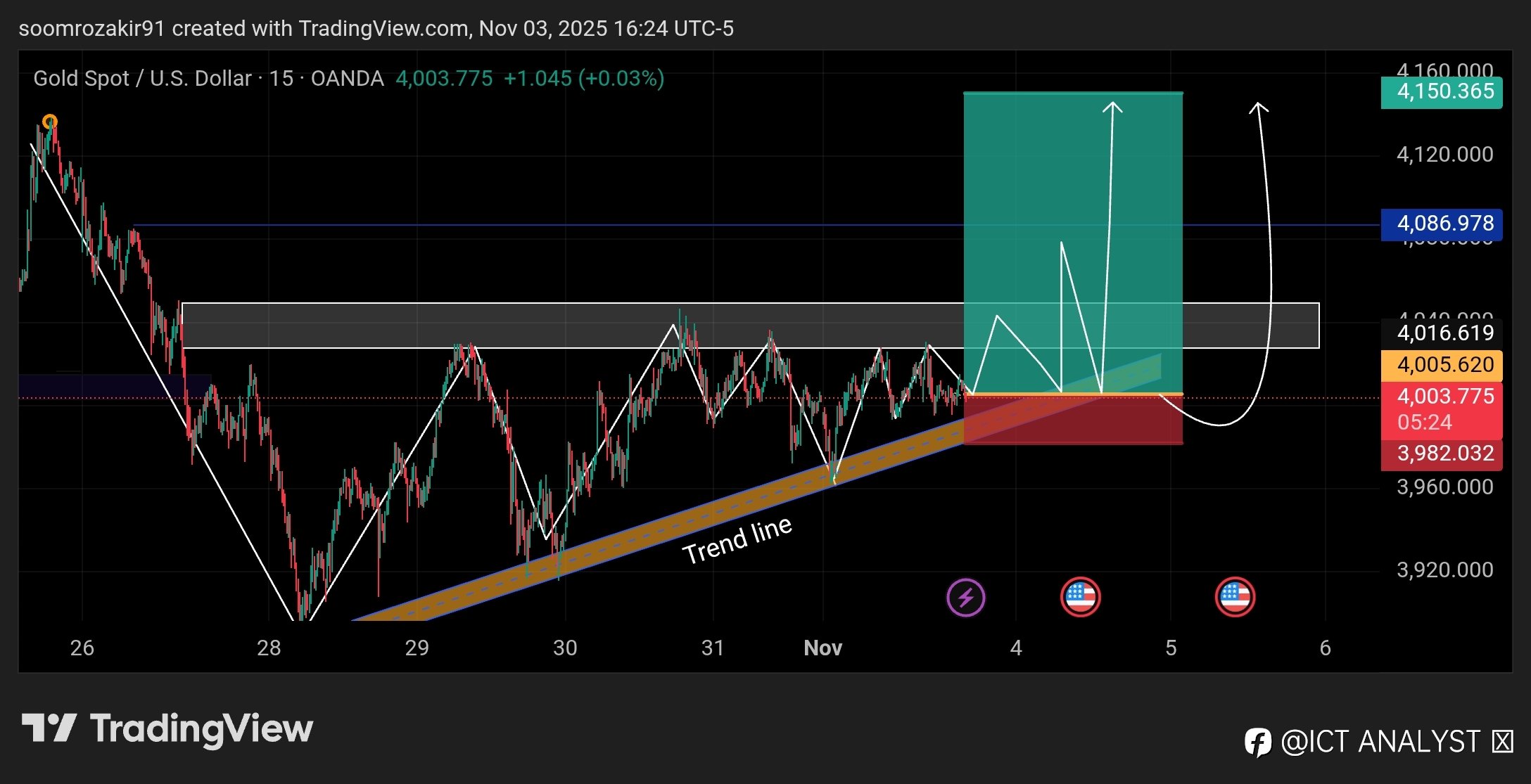Screen dimensions: 1531x784
Task: Click the orange circle marker at chart high
Action: click(49, 122)
